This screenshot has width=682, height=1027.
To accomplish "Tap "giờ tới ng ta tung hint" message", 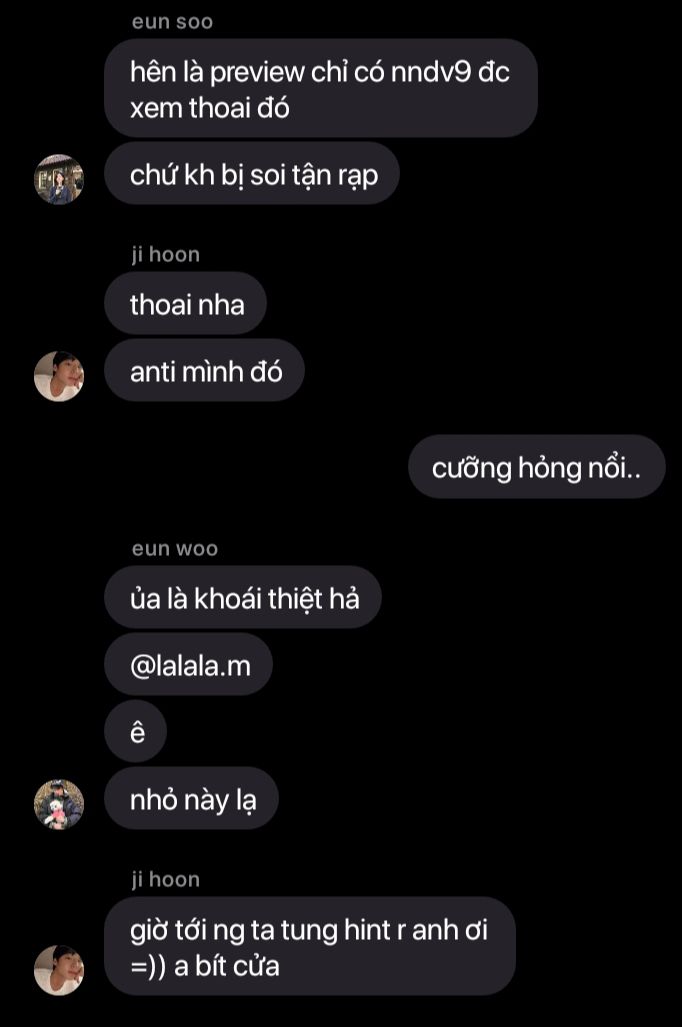I will coord(310,946).
